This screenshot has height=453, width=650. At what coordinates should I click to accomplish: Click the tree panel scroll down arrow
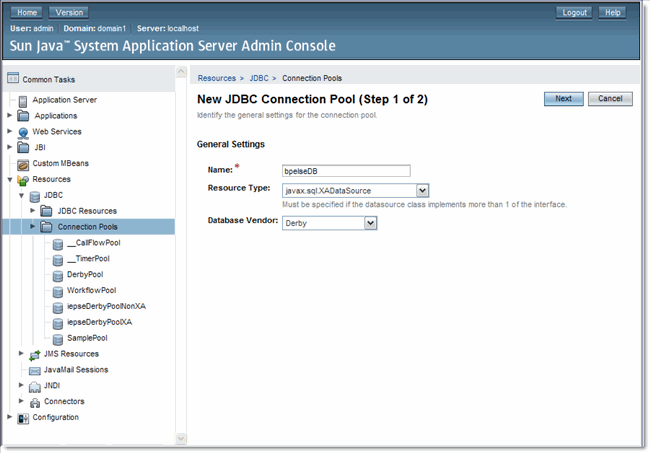tap(181, 438)
